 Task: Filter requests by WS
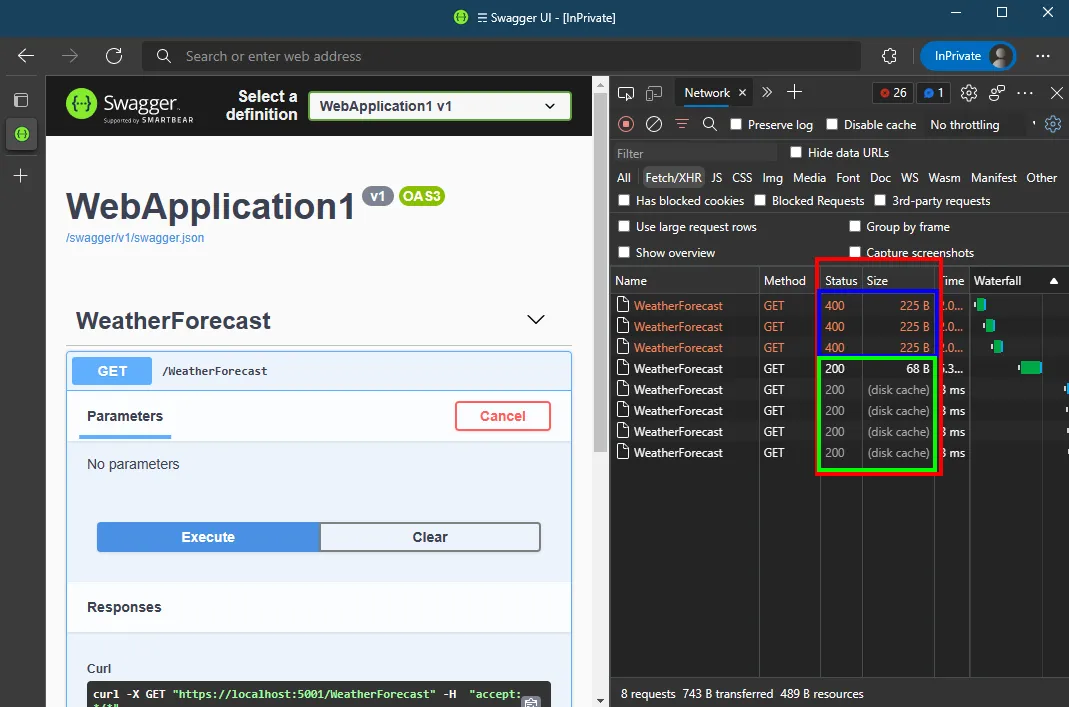(909, 178)
